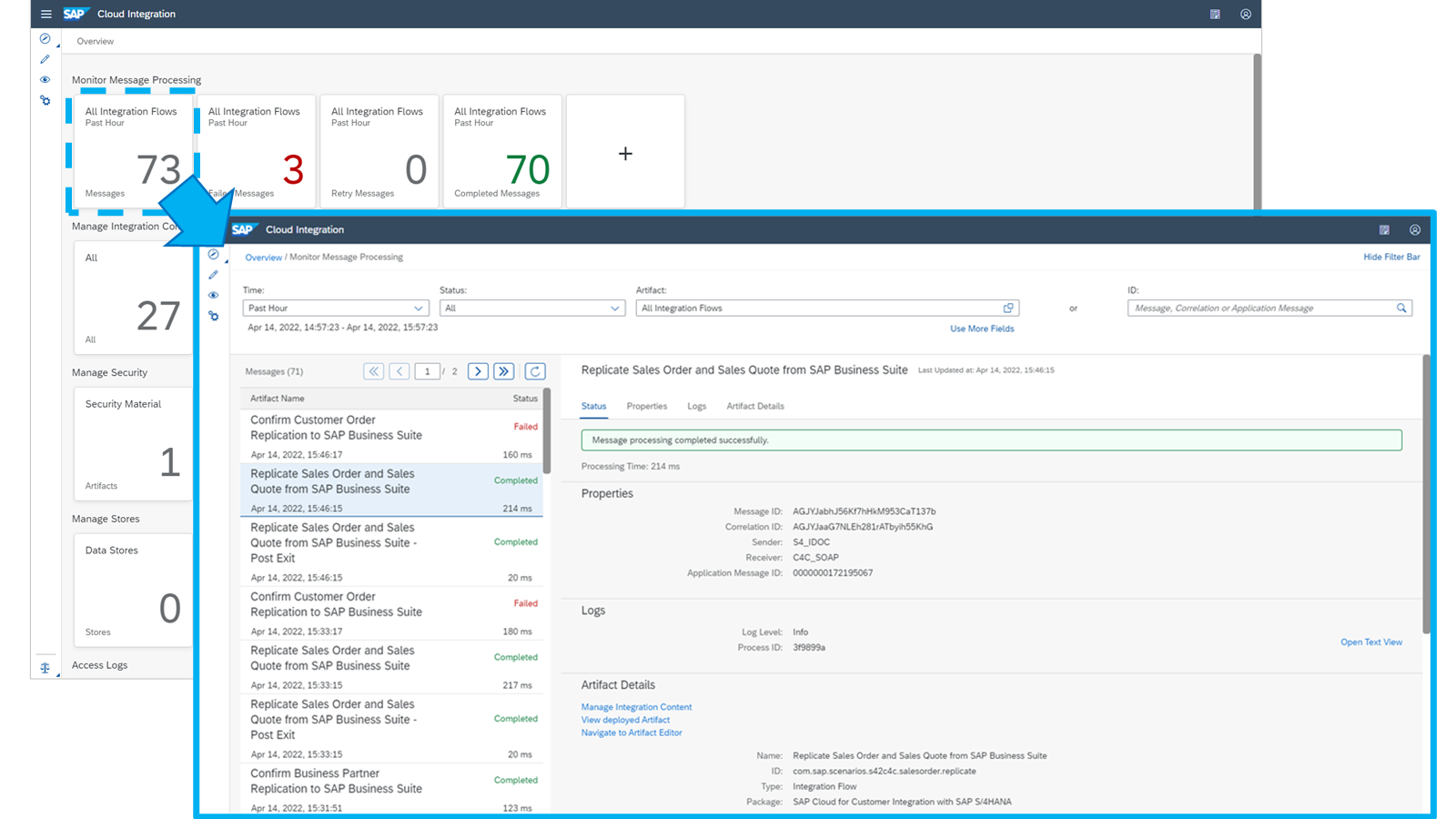Select the Discover compass icon in background Overview sidebar
Viewport: 1456px width, 819px height.
click(45, 39)
